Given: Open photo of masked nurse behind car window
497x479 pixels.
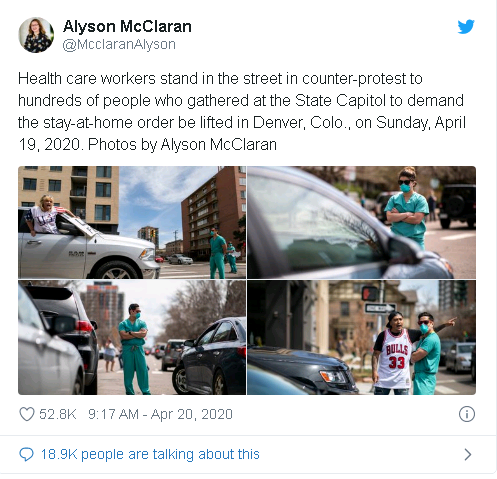Looking at the screenshot, I should coord(362,222).
